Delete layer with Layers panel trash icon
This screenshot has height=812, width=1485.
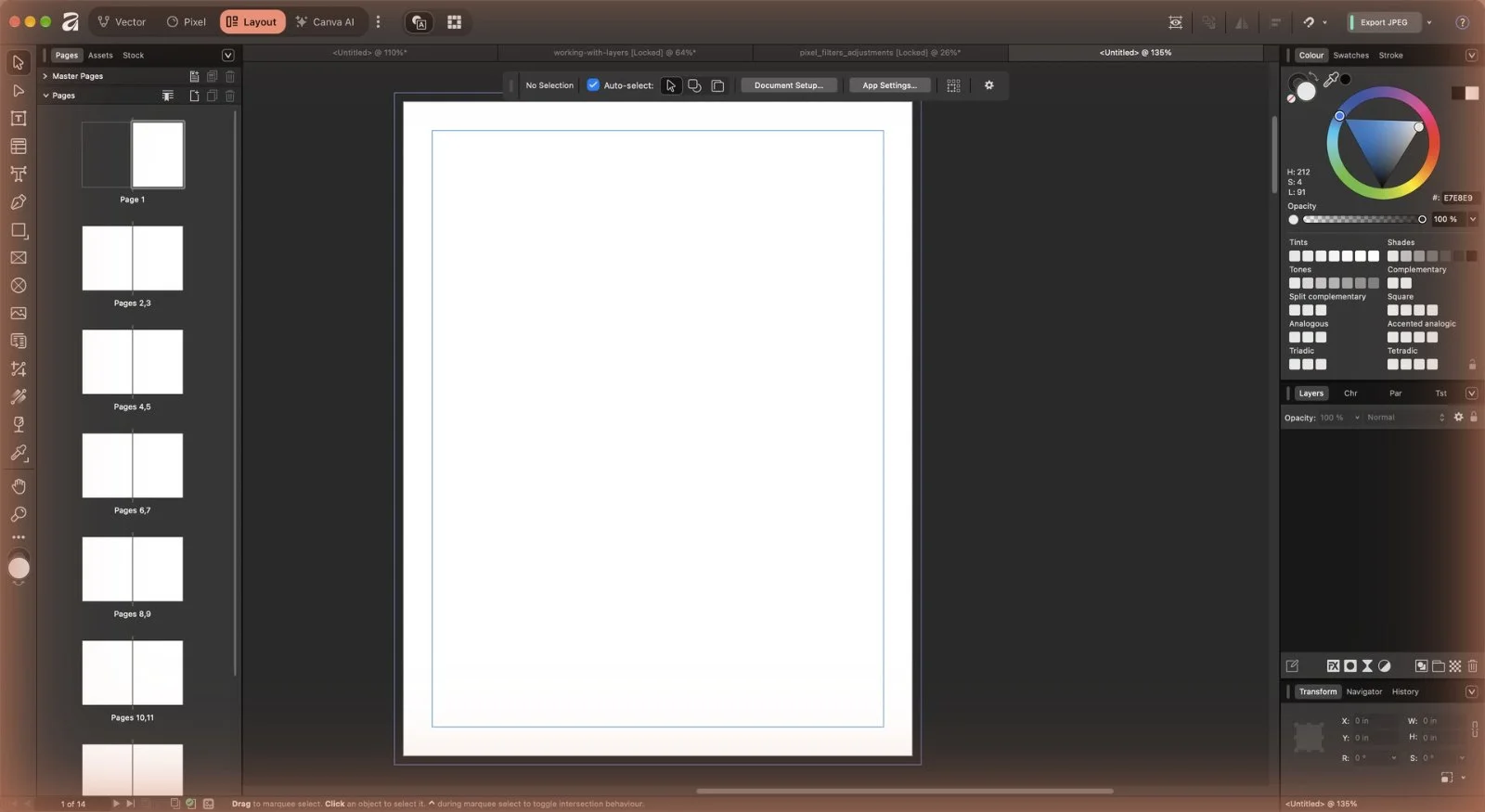[x=1472, y=665]
